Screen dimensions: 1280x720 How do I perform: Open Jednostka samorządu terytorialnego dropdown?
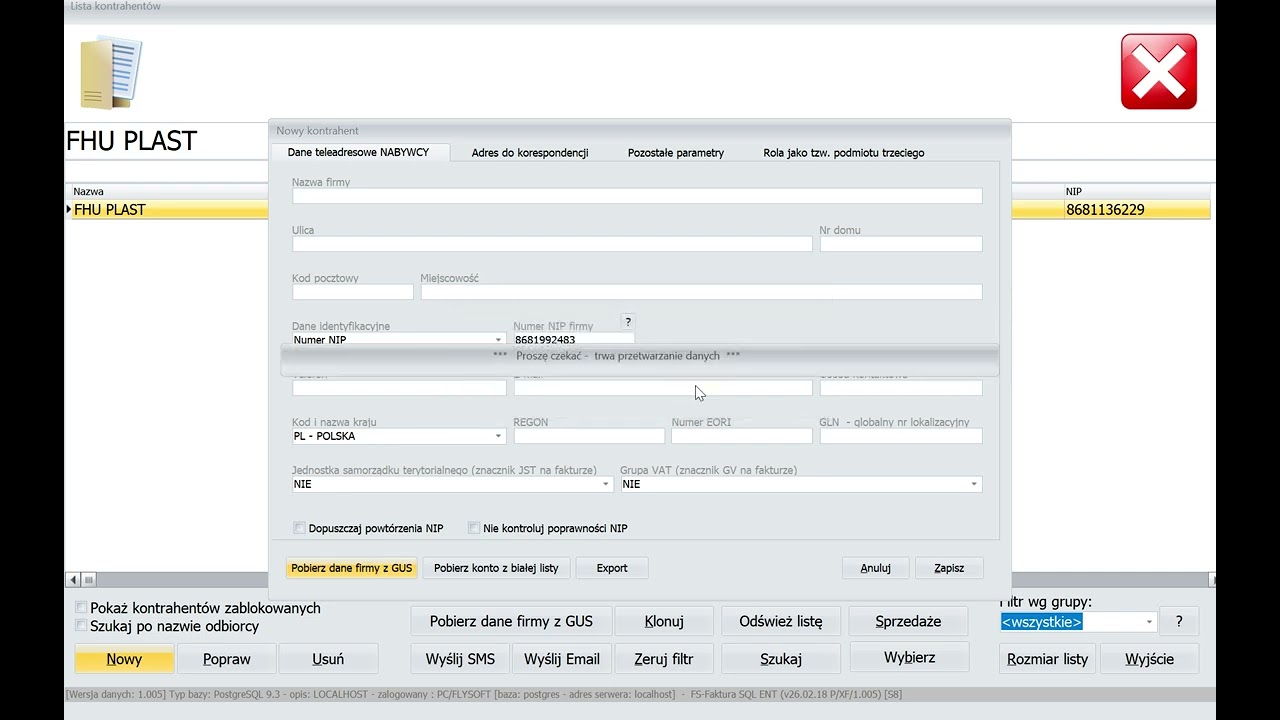[x=605, y=484]
